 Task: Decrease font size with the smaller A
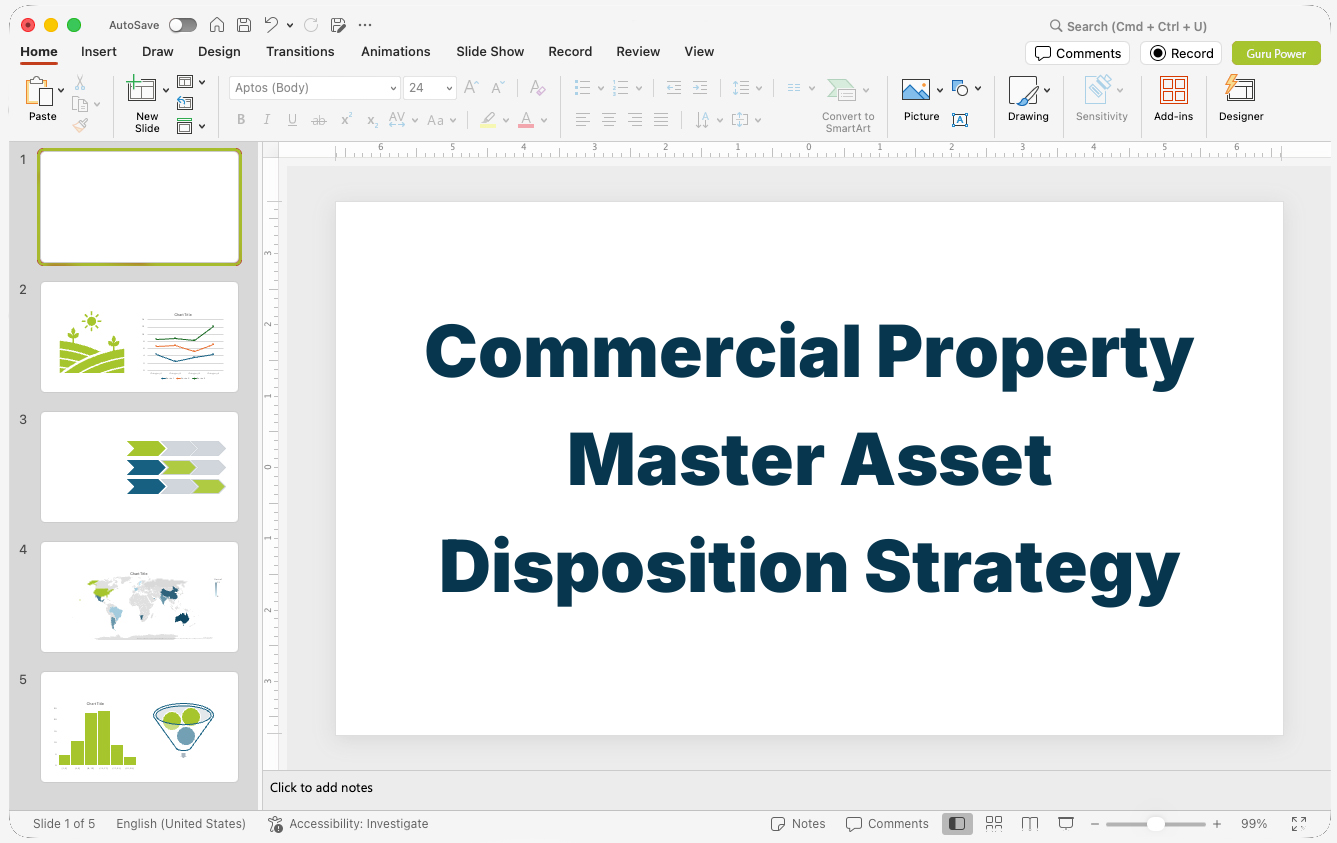click(x=498, y=88)
